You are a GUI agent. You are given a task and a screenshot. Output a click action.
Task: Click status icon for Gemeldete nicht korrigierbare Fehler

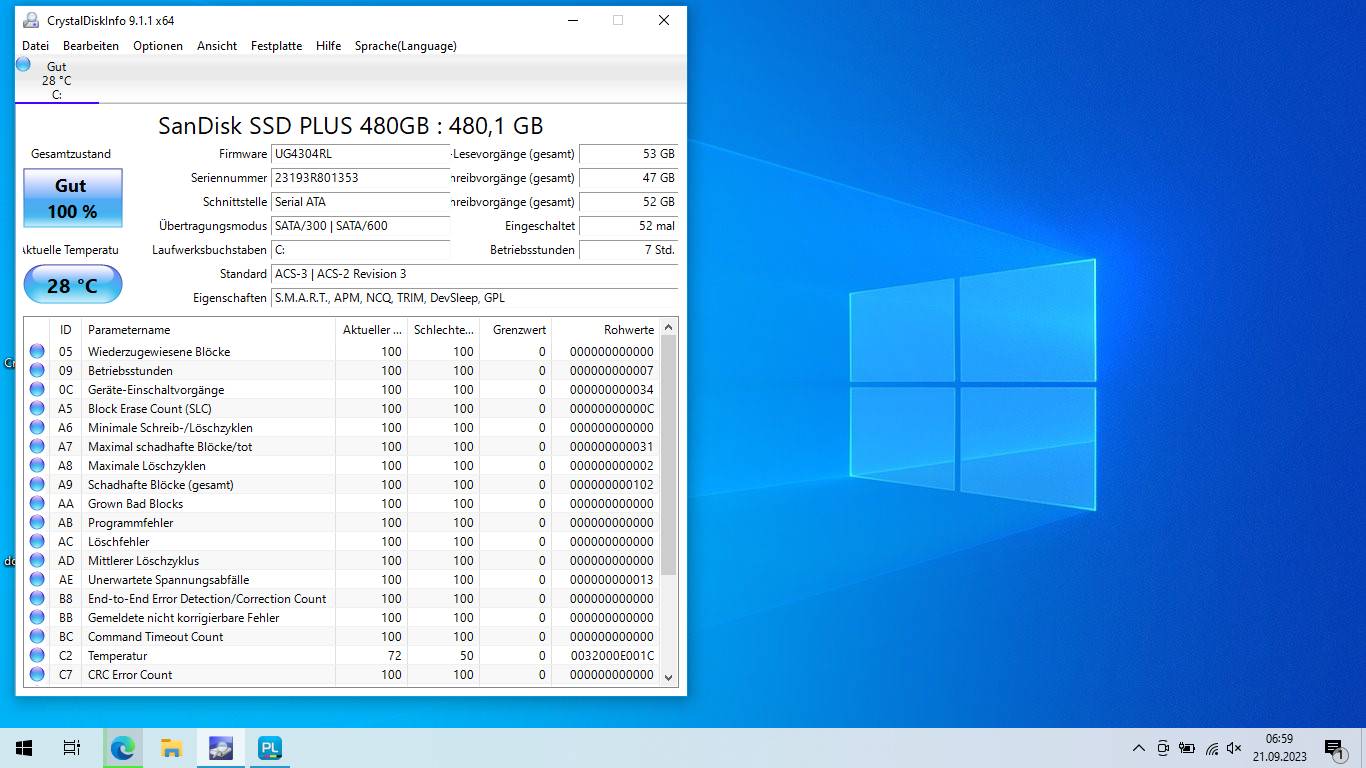[37, 617]
